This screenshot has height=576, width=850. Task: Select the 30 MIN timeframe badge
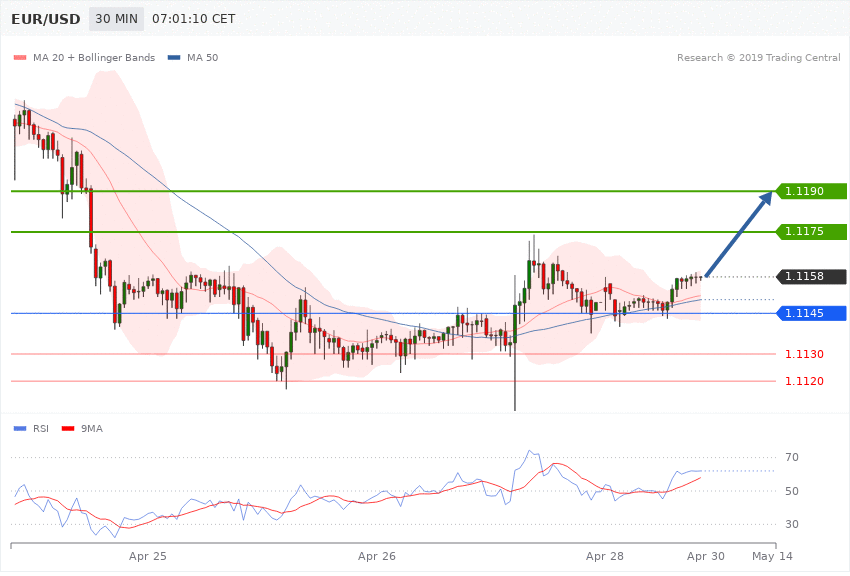pyautogui.click(x=117, y=19)
